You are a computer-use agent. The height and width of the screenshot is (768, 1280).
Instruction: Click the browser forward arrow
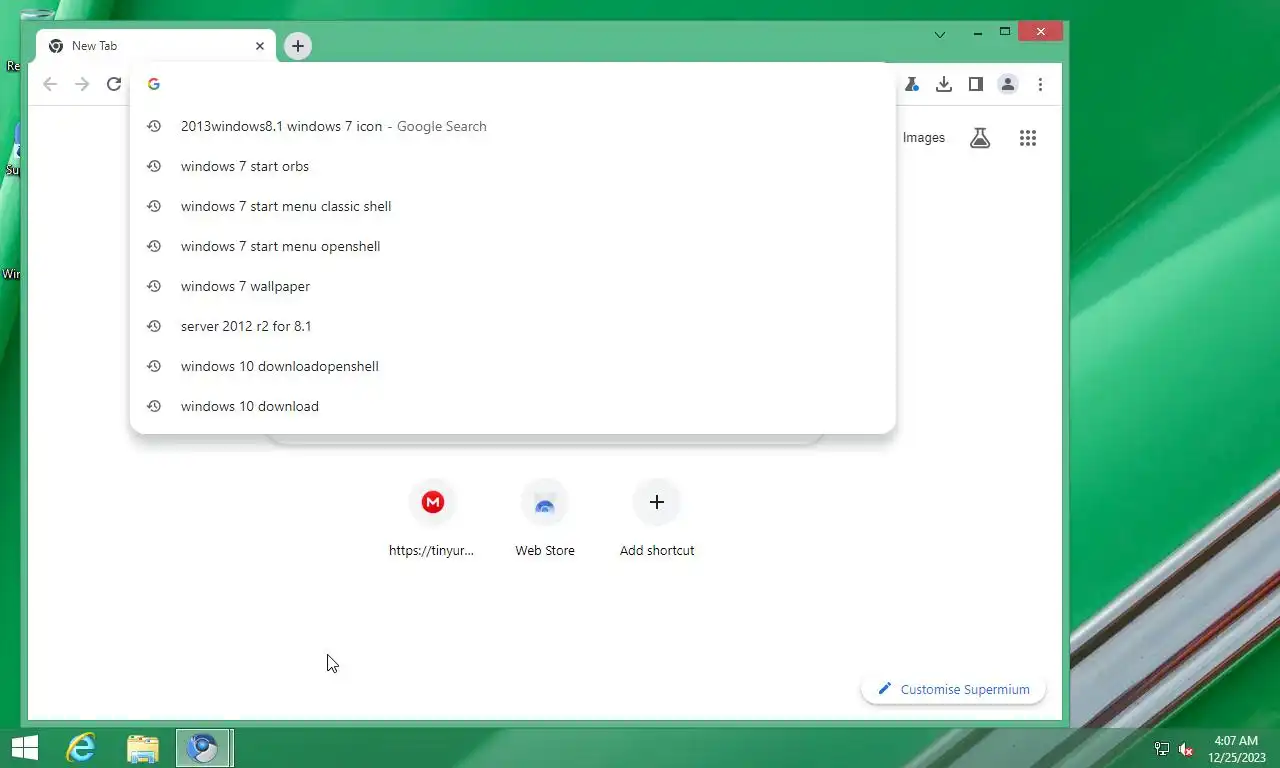point(82,85)
